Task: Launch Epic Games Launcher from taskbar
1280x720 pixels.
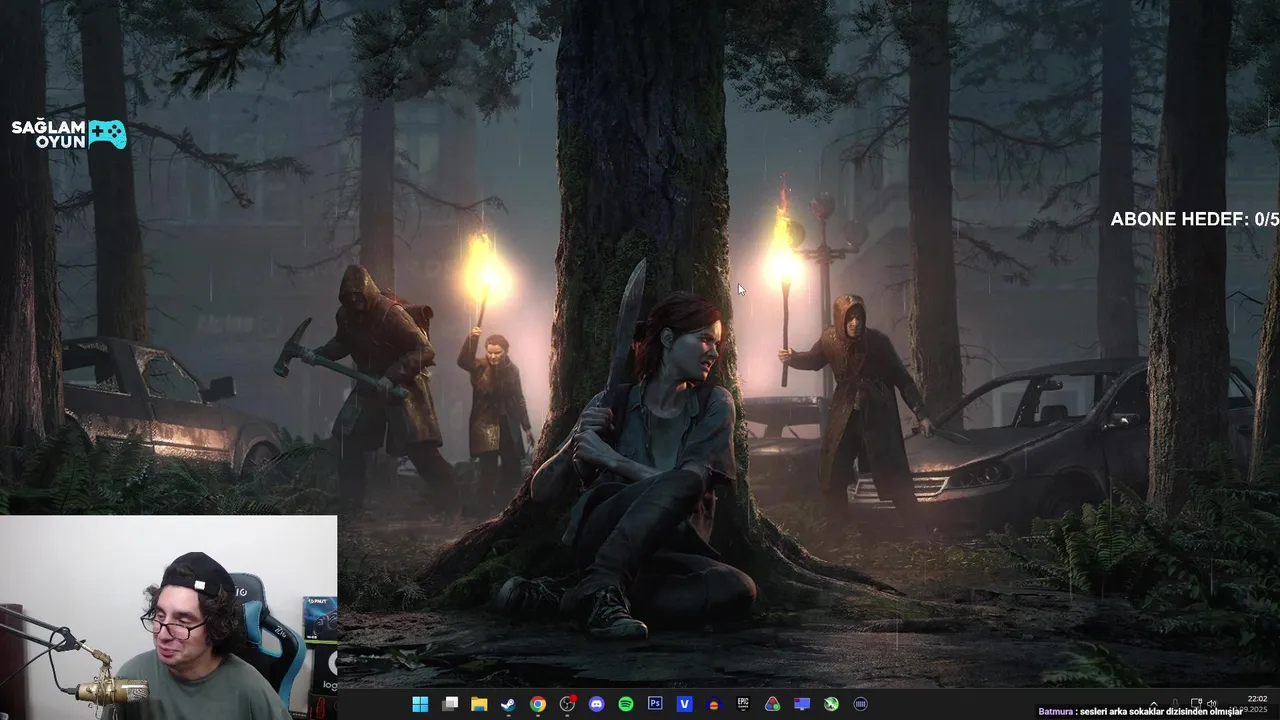Action: [743, 704]
